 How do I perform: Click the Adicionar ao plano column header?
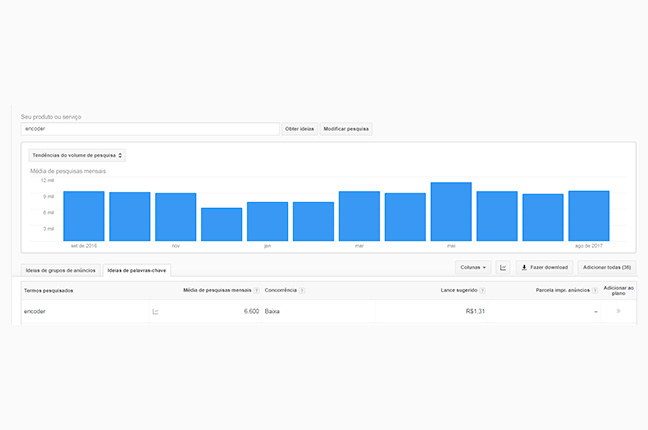[618, 290]
